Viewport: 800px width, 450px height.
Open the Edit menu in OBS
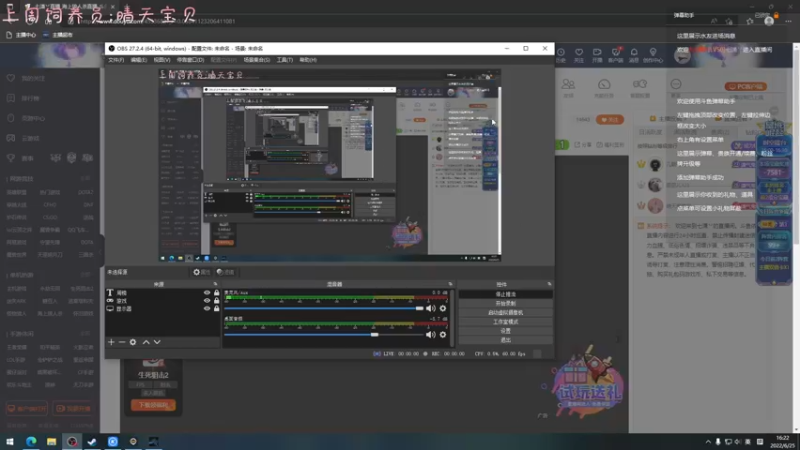pos(138,60)
